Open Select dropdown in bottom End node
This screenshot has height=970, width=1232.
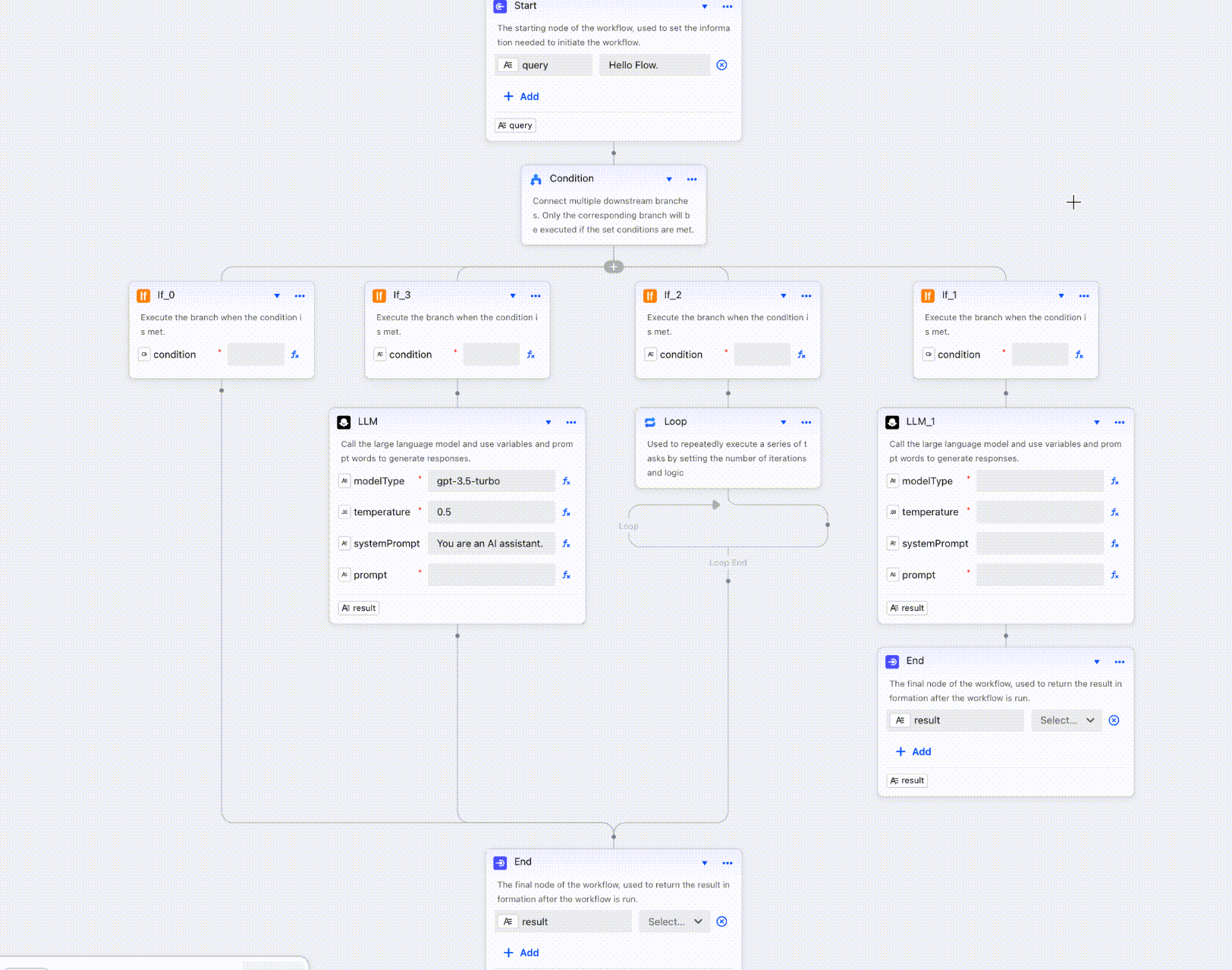[674, 921]
